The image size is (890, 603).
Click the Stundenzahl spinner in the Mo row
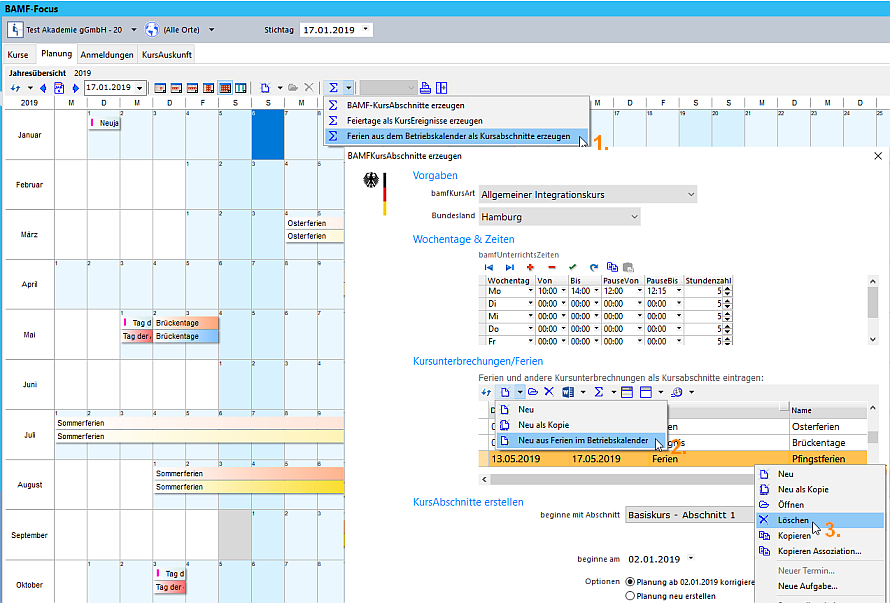pyautogui.click(x=727, y=291)
